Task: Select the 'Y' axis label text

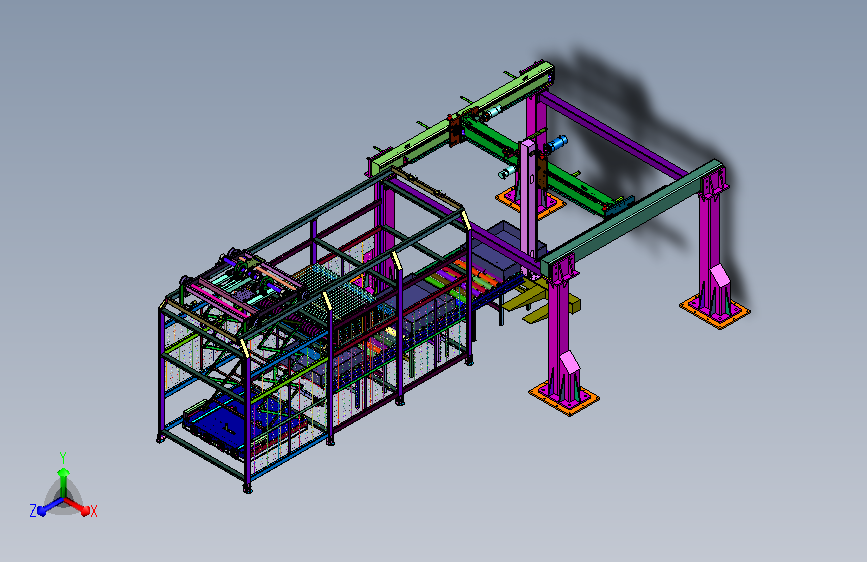Action: (63, 457)
